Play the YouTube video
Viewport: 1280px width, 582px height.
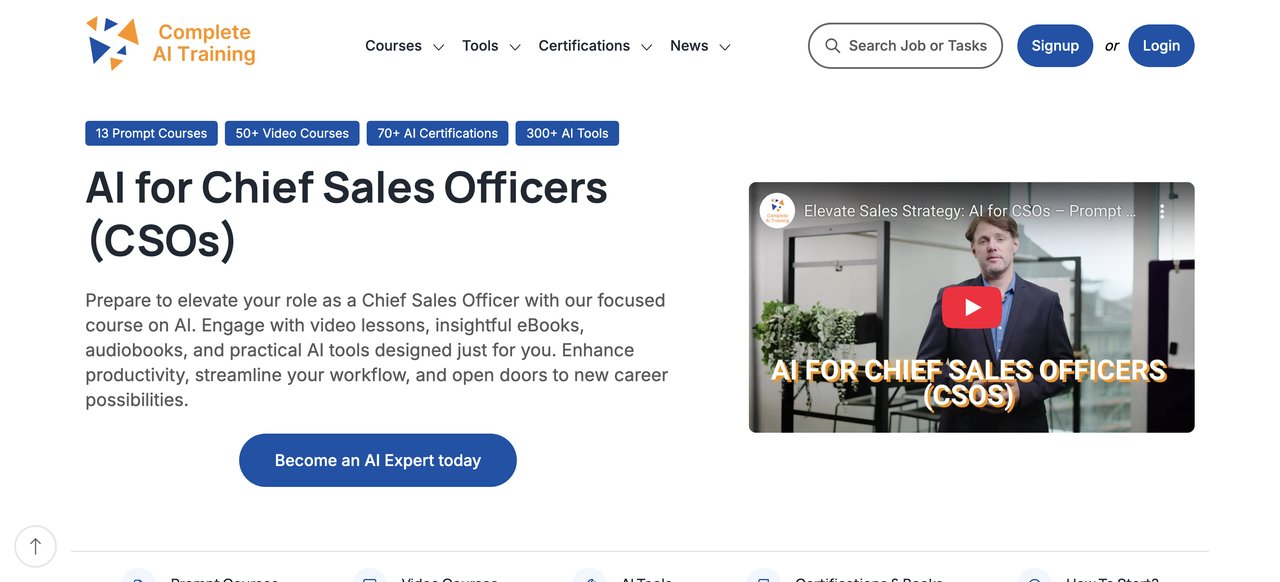971,308
